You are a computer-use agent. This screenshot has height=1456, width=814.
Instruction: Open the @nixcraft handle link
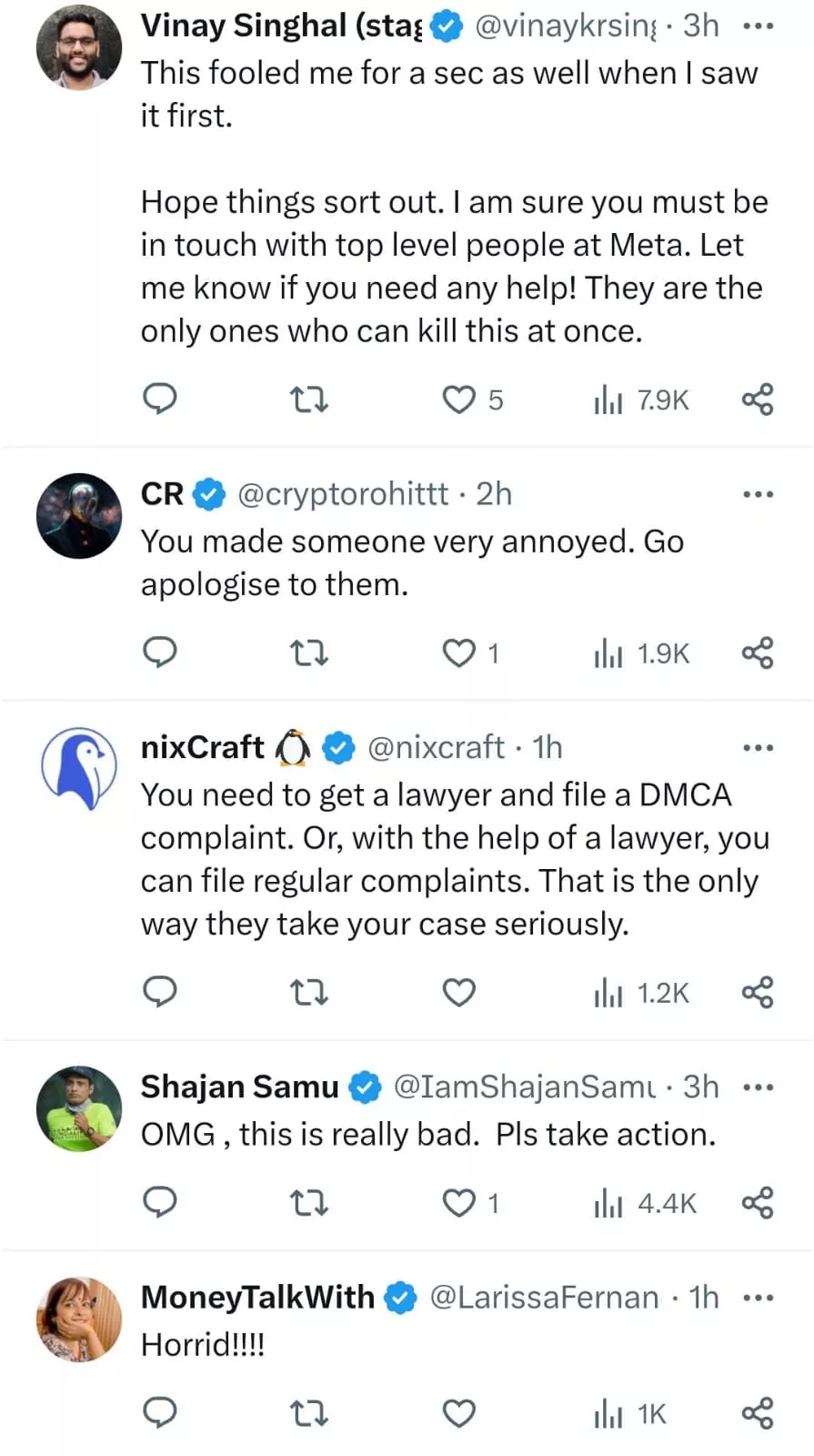(435, 747)
